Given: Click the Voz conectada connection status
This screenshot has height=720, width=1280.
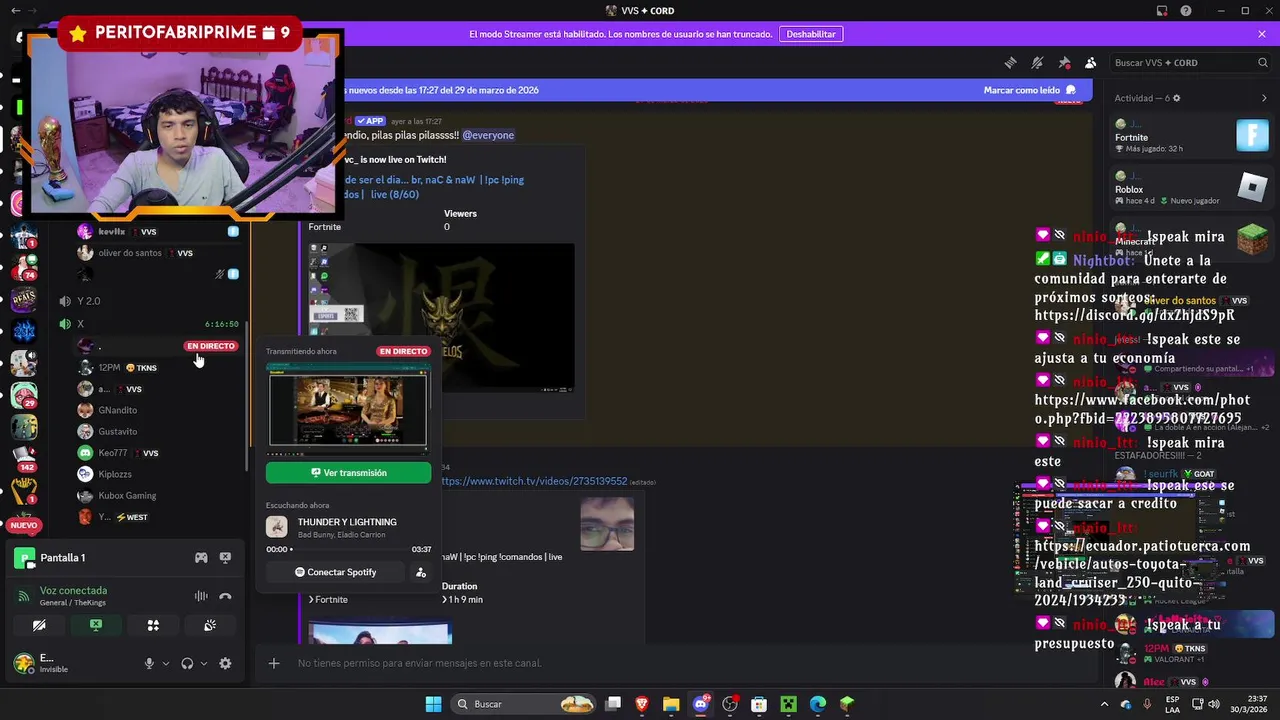Looking at the screenshot, I should (73, 590).
